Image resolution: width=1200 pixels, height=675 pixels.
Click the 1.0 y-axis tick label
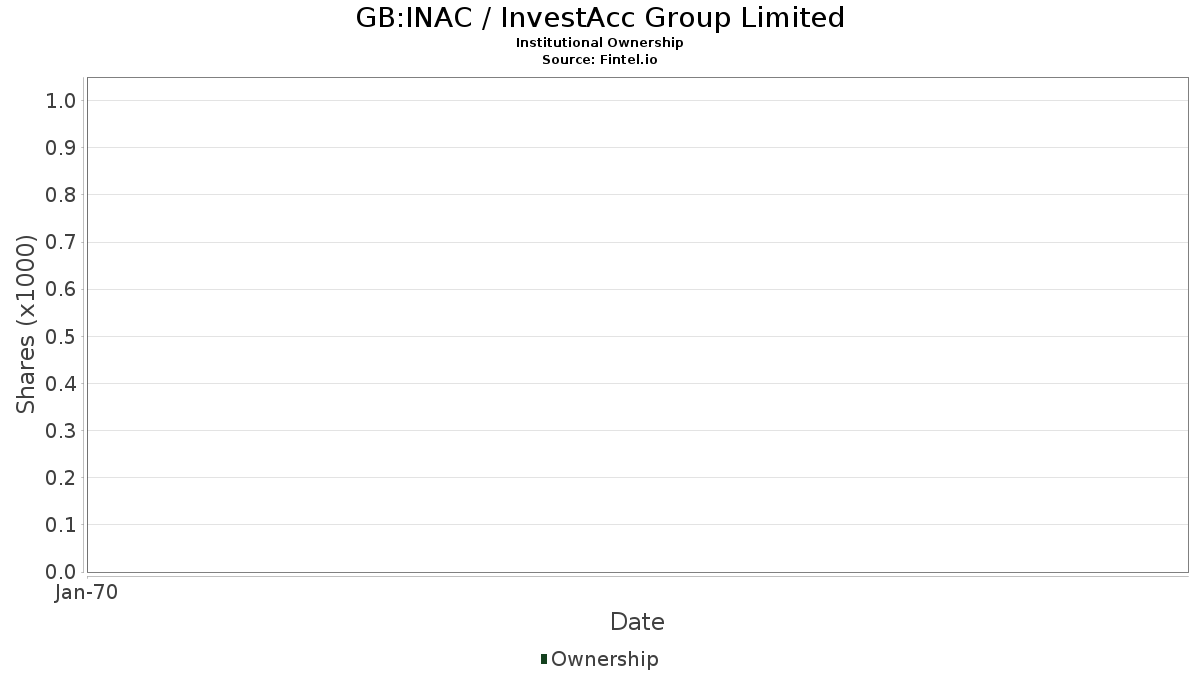point(60,100)
